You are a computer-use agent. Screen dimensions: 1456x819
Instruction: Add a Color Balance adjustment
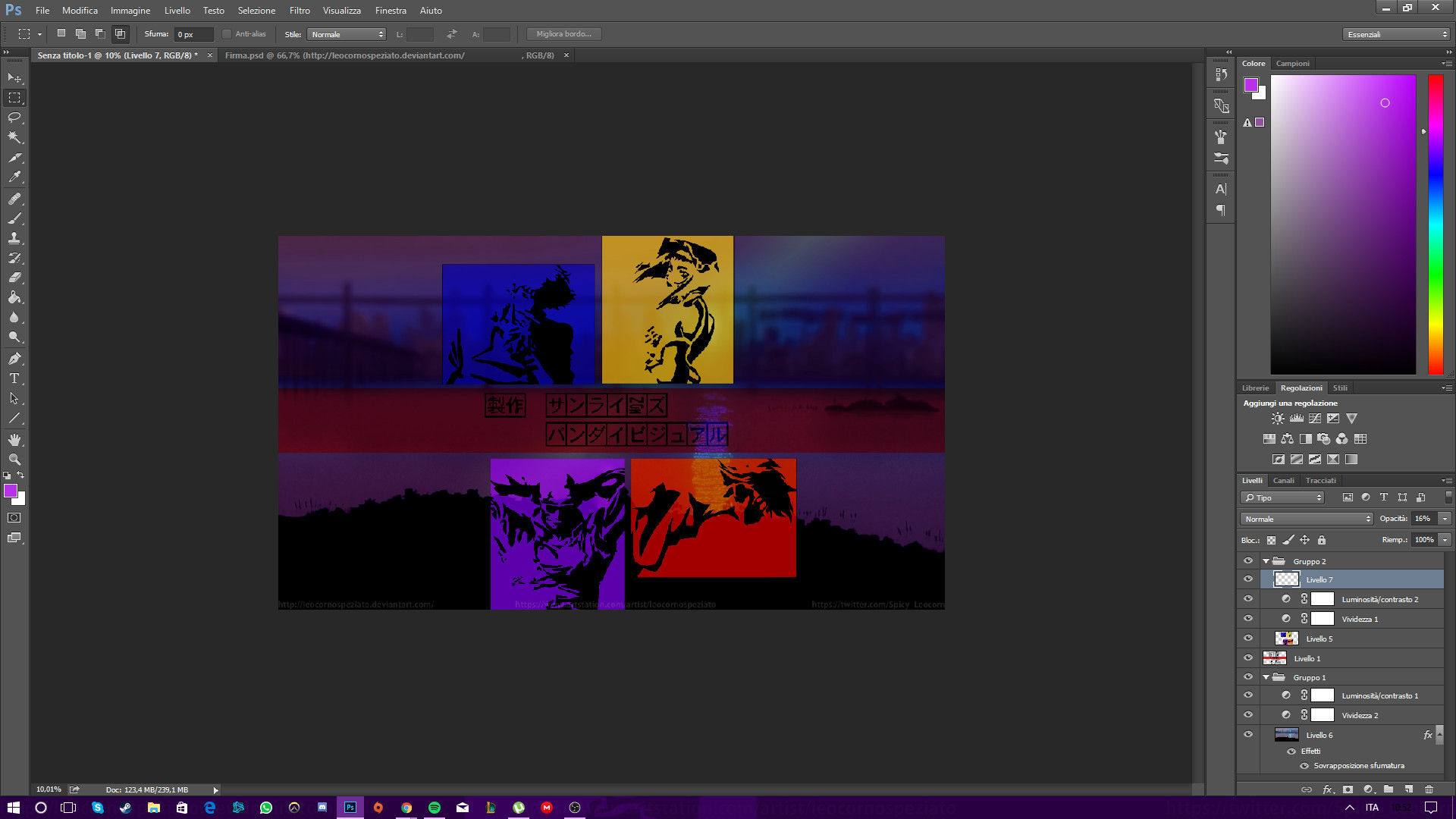pyautogui.click(x=1288, y=439)
